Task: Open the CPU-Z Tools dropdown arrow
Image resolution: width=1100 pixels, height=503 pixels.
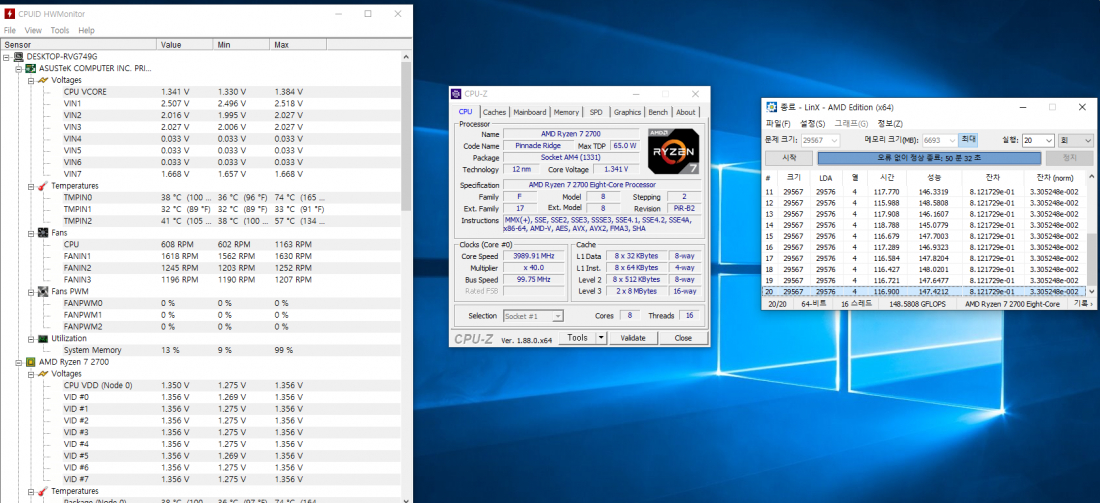Action: click(601, 337)
